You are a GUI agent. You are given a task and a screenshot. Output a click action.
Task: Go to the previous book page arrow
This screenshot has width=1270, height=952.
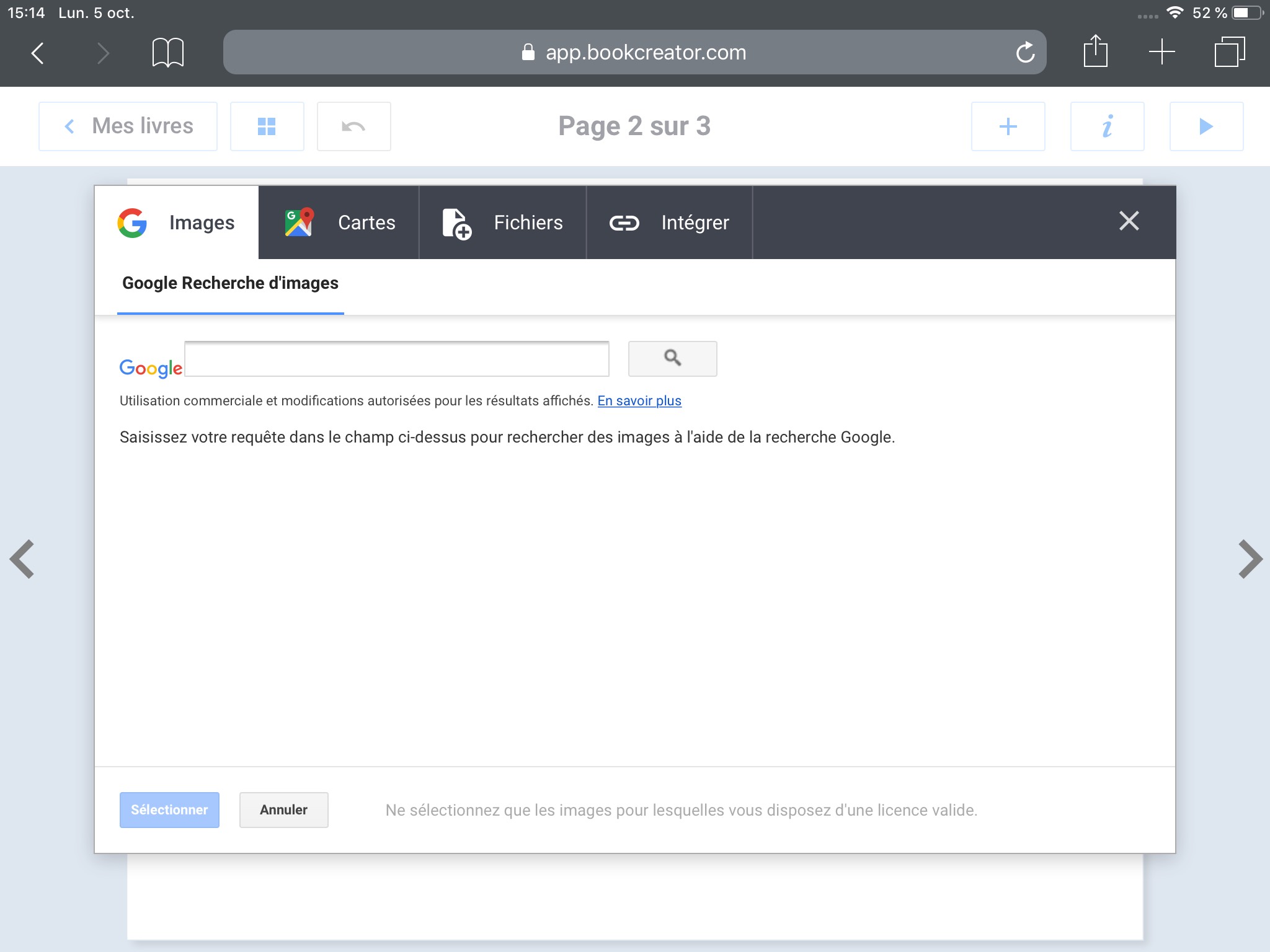point(22,559)
